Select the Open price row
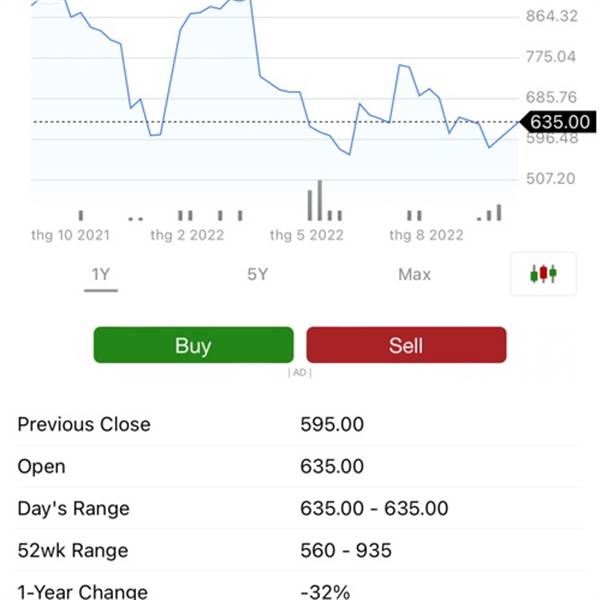Screen dimensions: 600x600 pos(300,466)
